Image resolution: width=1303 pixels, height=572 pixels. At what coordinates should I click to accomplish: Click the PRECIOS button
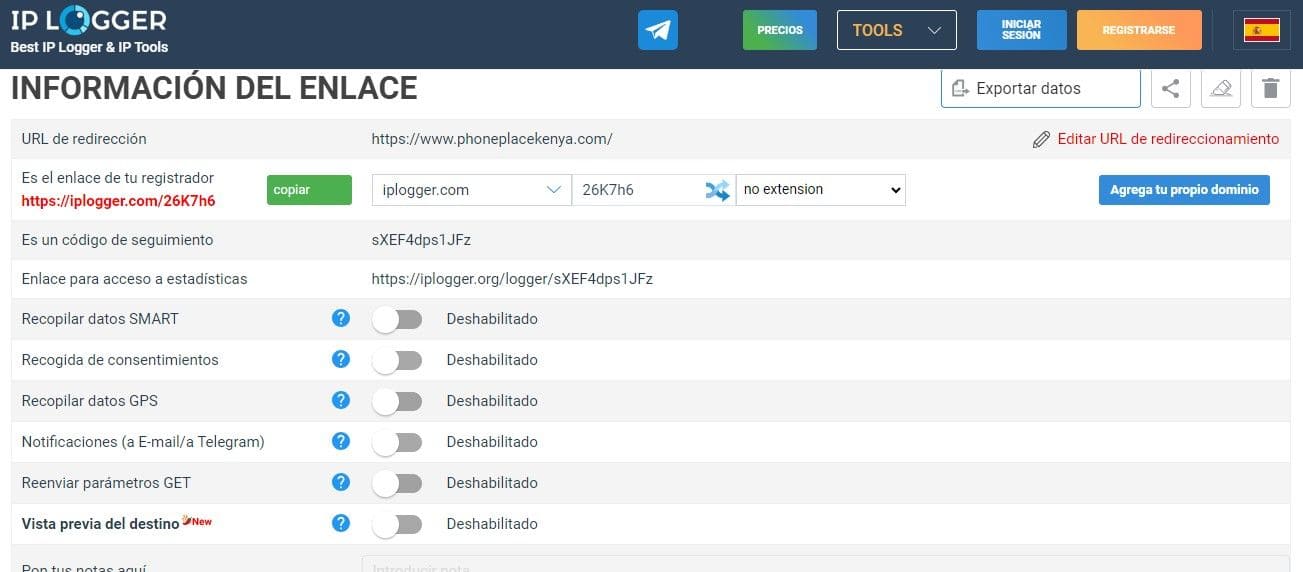[780, 30]
